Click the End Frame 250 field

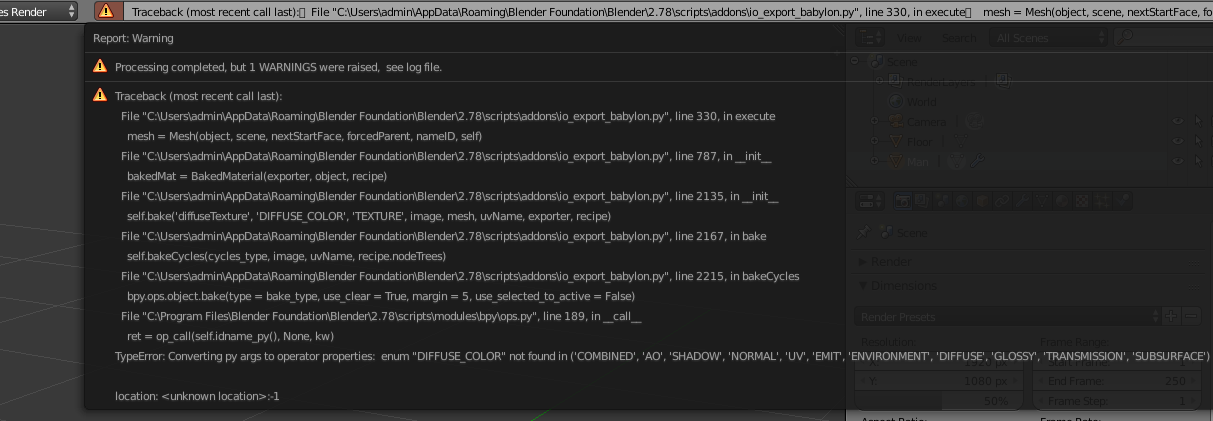click(1116, 381)
